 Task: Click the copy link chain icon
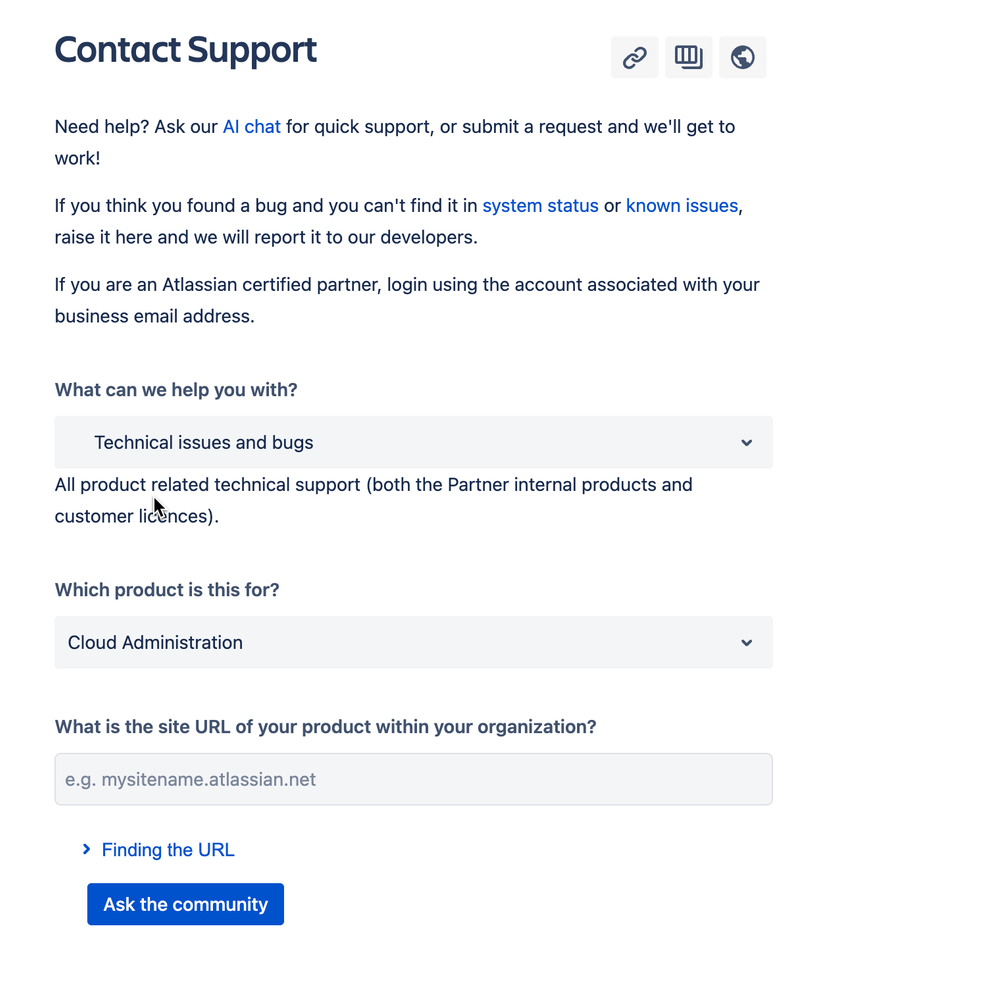(634, 57)
